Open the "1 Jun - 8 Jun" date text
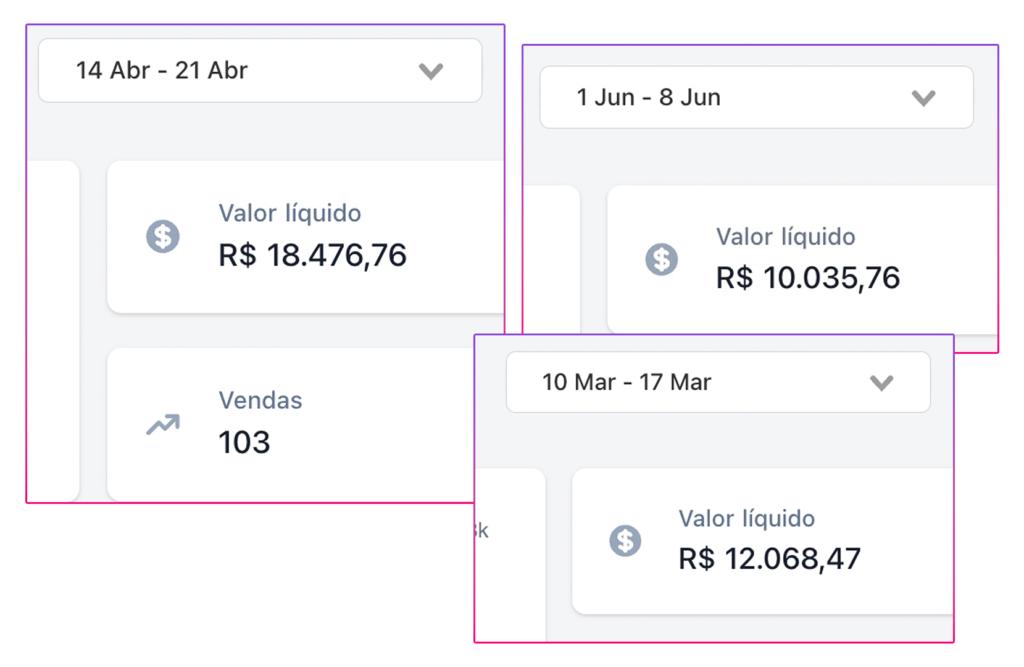This screenshot has height=667, width=1024. (x=648, y=98)
